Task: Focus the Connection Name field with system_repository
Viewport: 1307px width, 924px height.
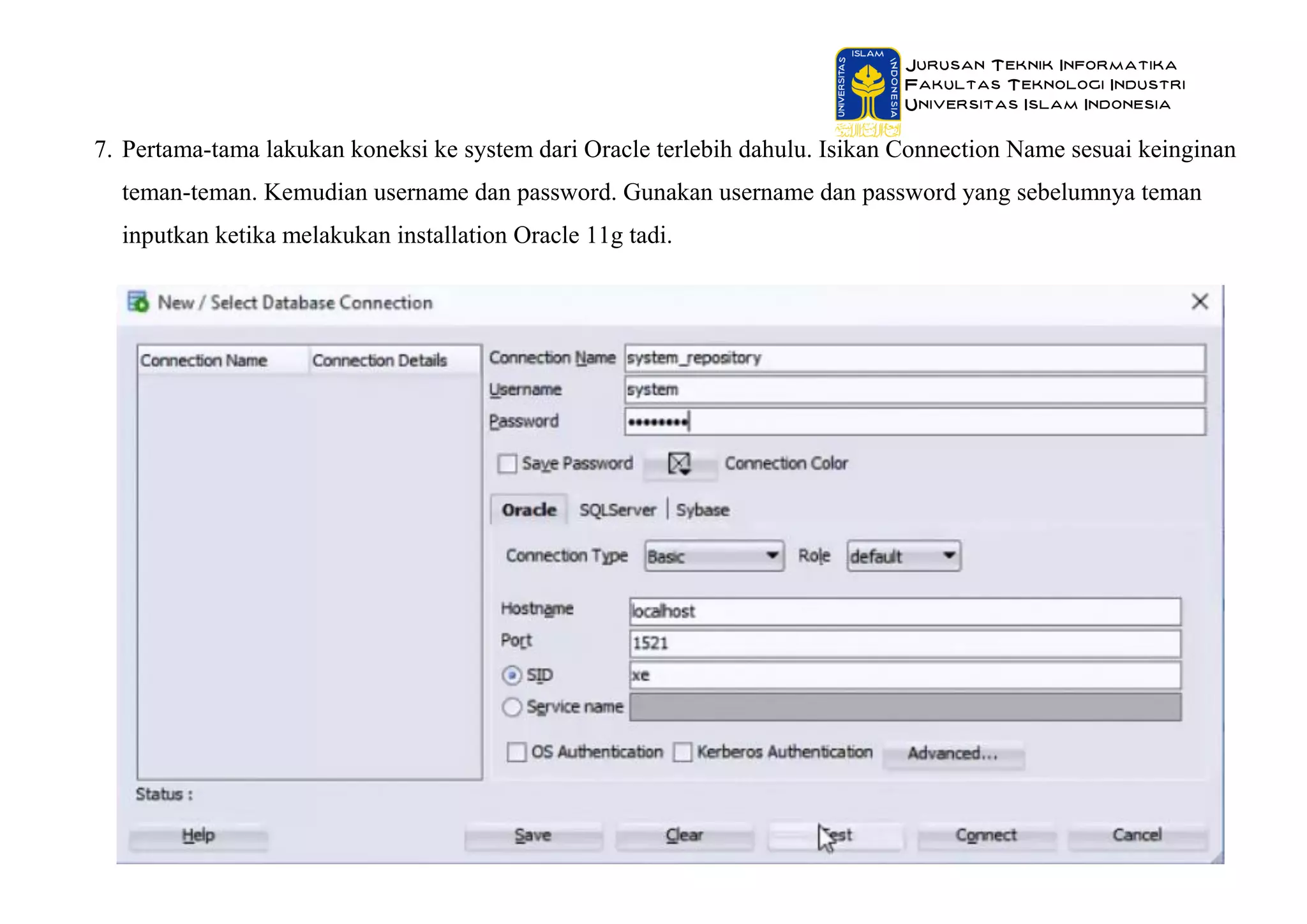Action: coord(915,358)
